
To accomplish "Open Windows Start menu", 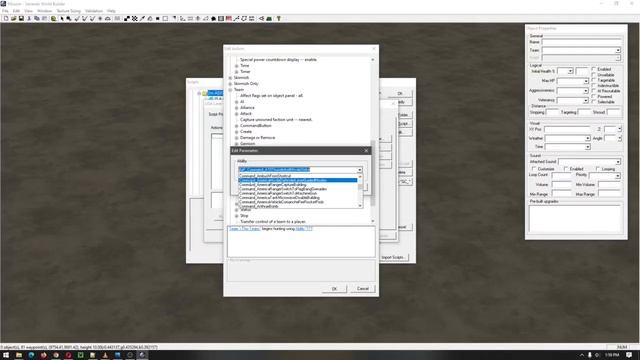I will pyautogui.click(x=6, y=355).
